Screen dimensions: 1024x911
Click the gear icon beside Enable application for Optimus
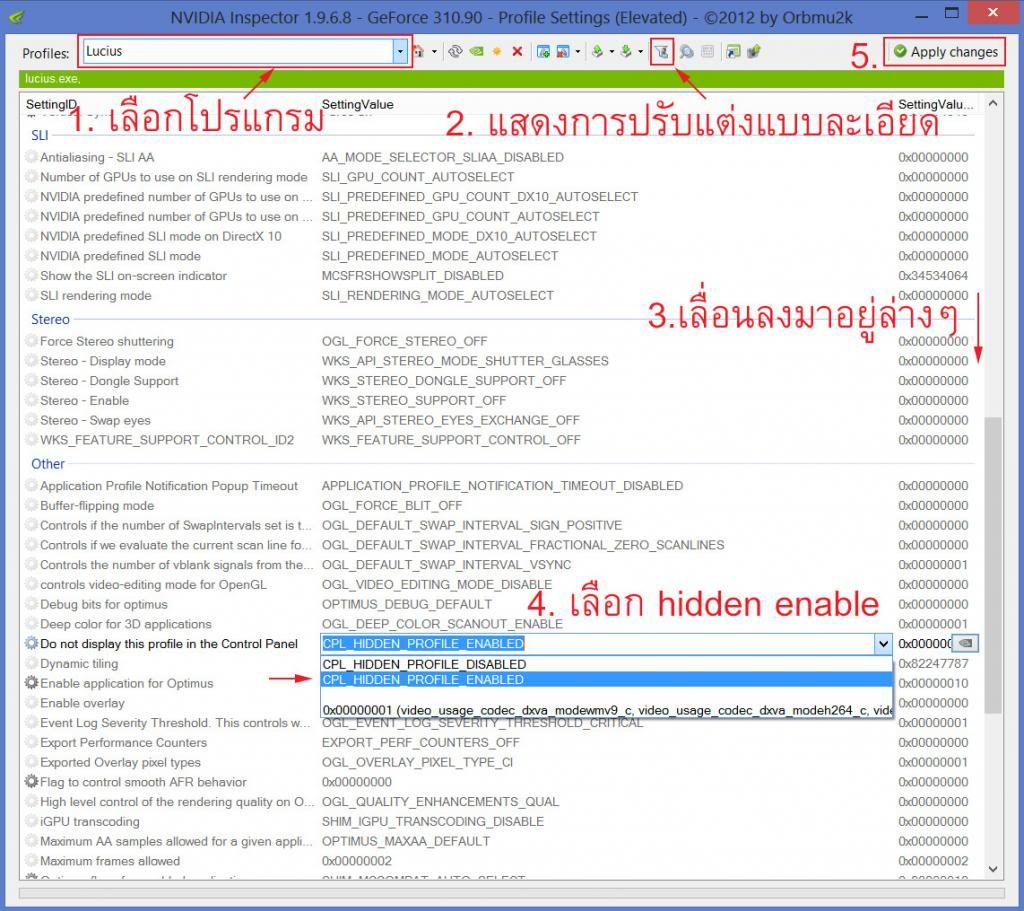click(x=32, y=683)
